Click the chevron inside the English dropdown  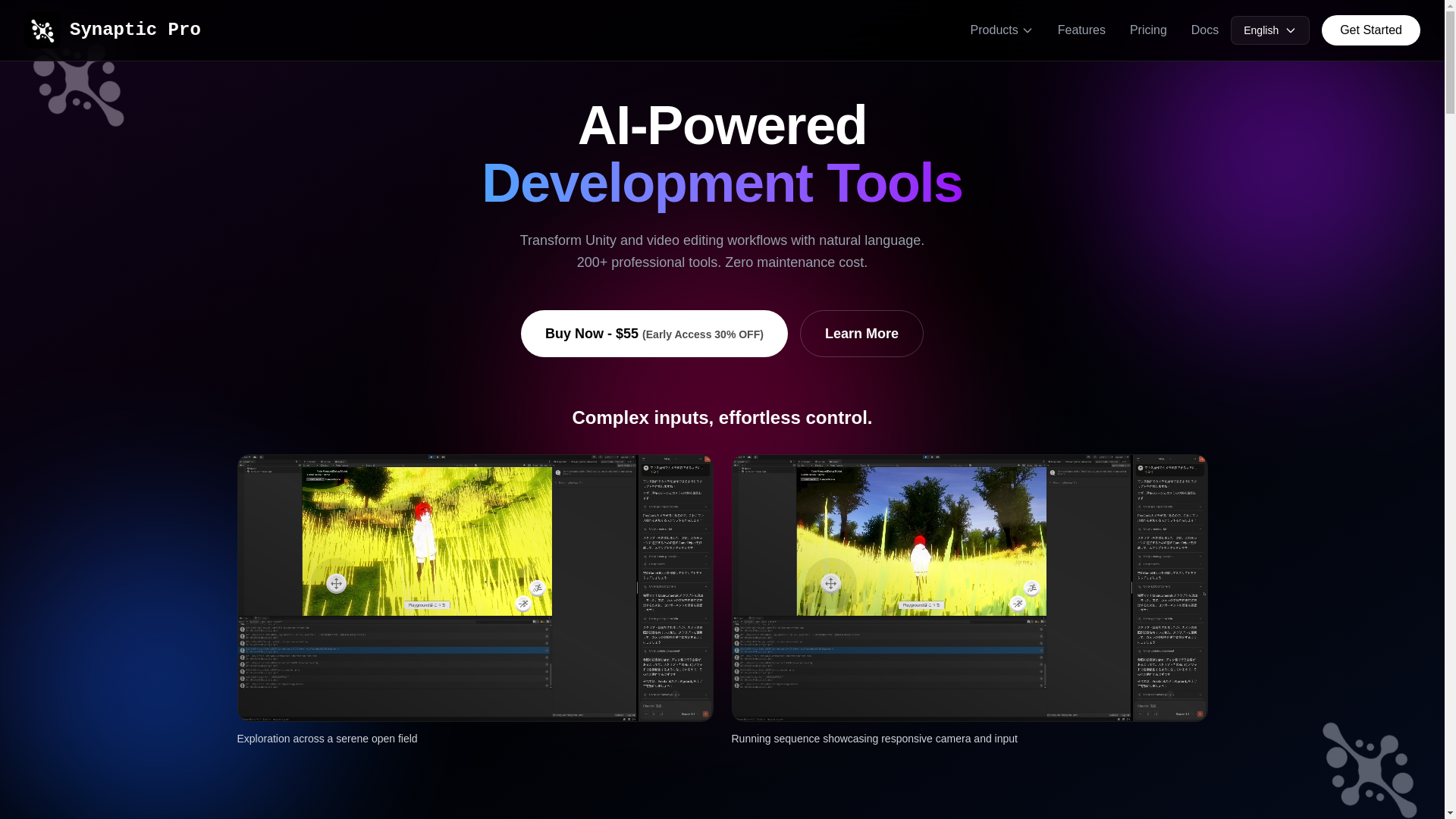coord(1291,31)
